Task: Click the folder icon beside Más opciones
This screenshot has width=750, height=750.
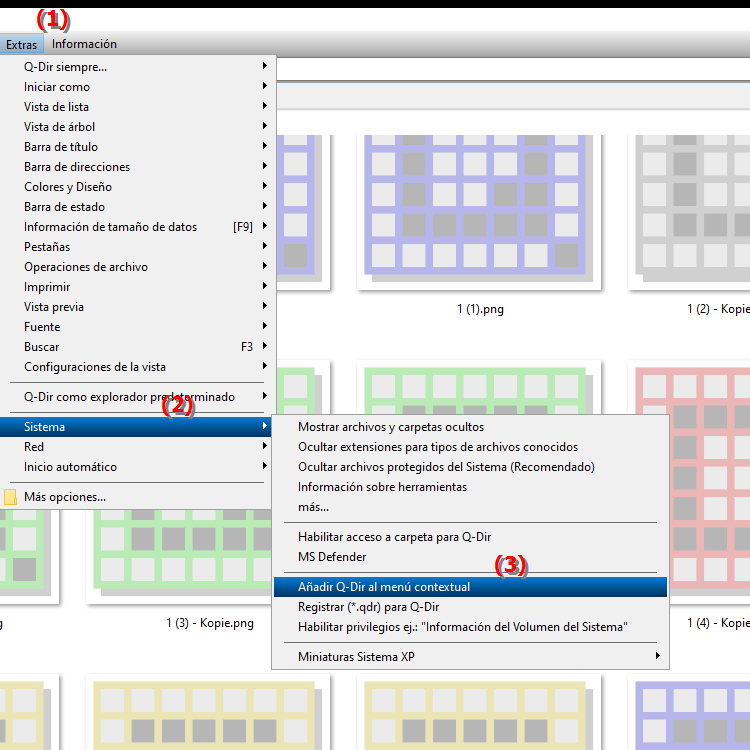Action: [10, 497]
